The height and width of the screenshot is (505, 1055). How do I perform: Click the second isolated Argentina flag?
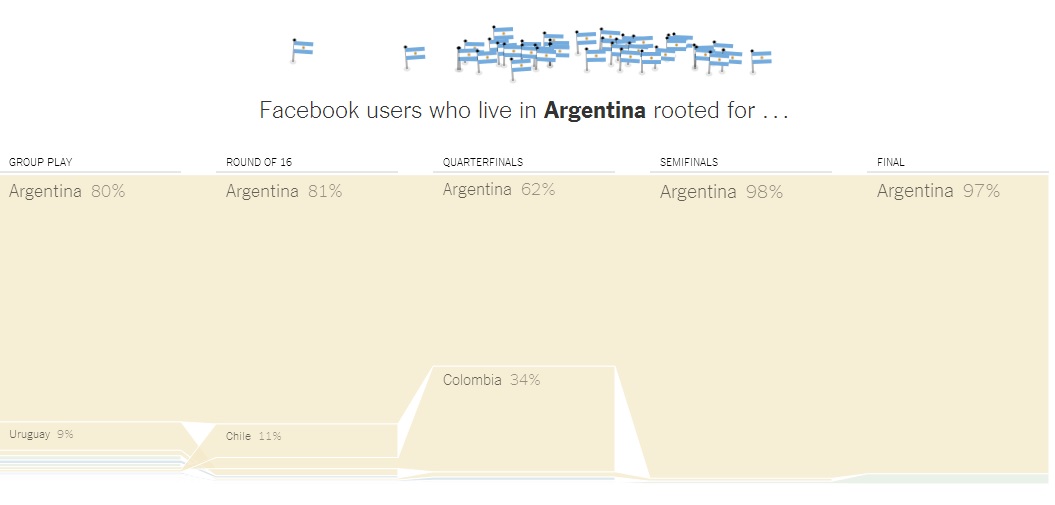tap(414, 56)
